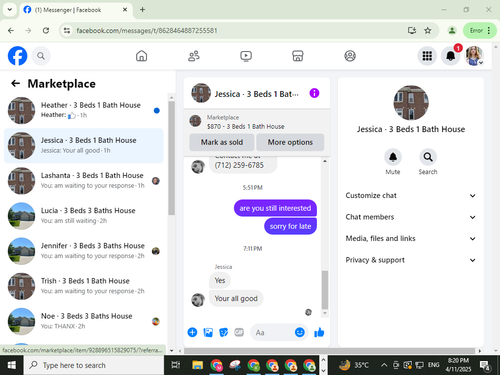Click the browser back arrow

11,31
